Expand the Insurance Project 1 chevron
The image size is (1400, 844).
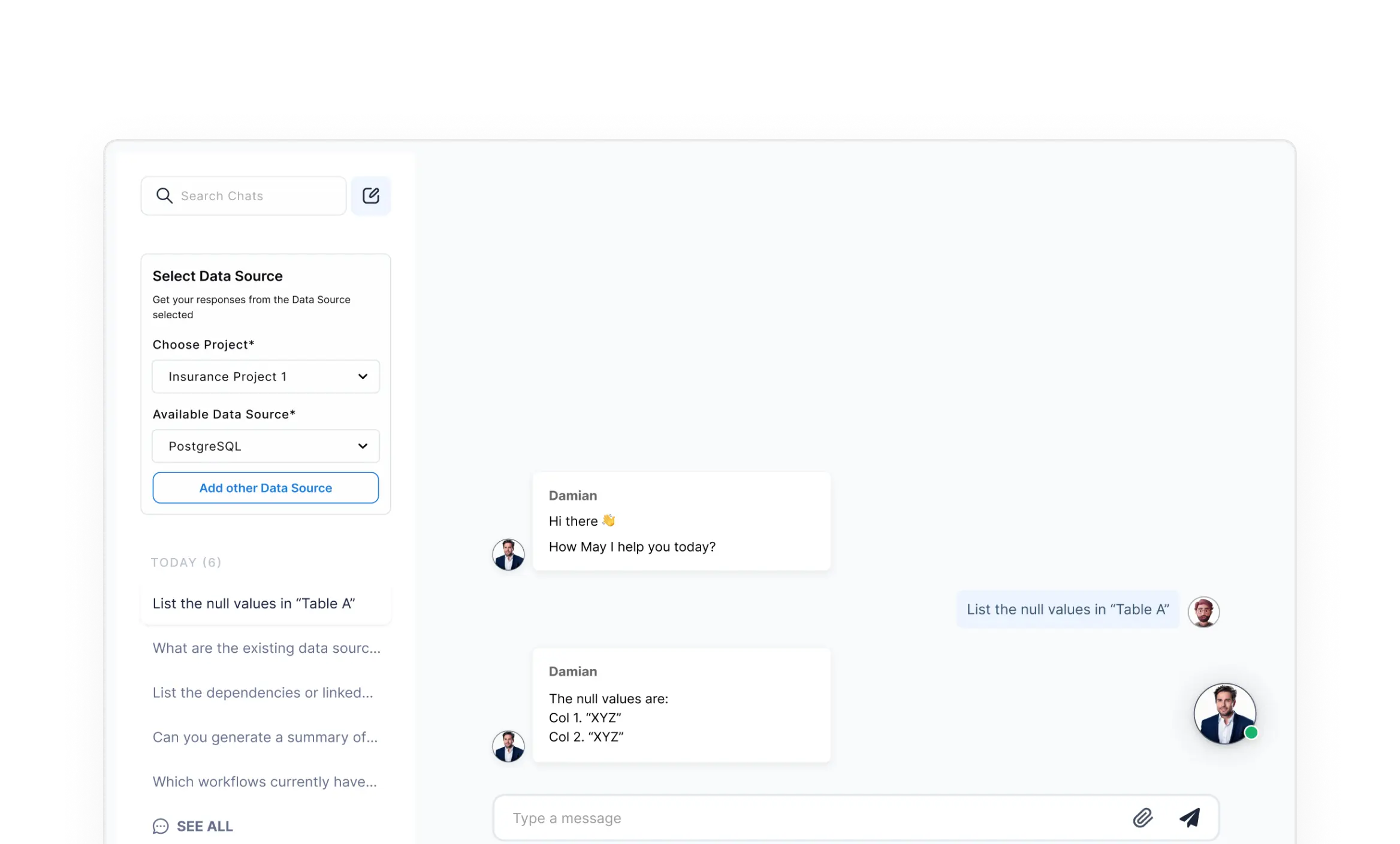[x=363, y=376]
